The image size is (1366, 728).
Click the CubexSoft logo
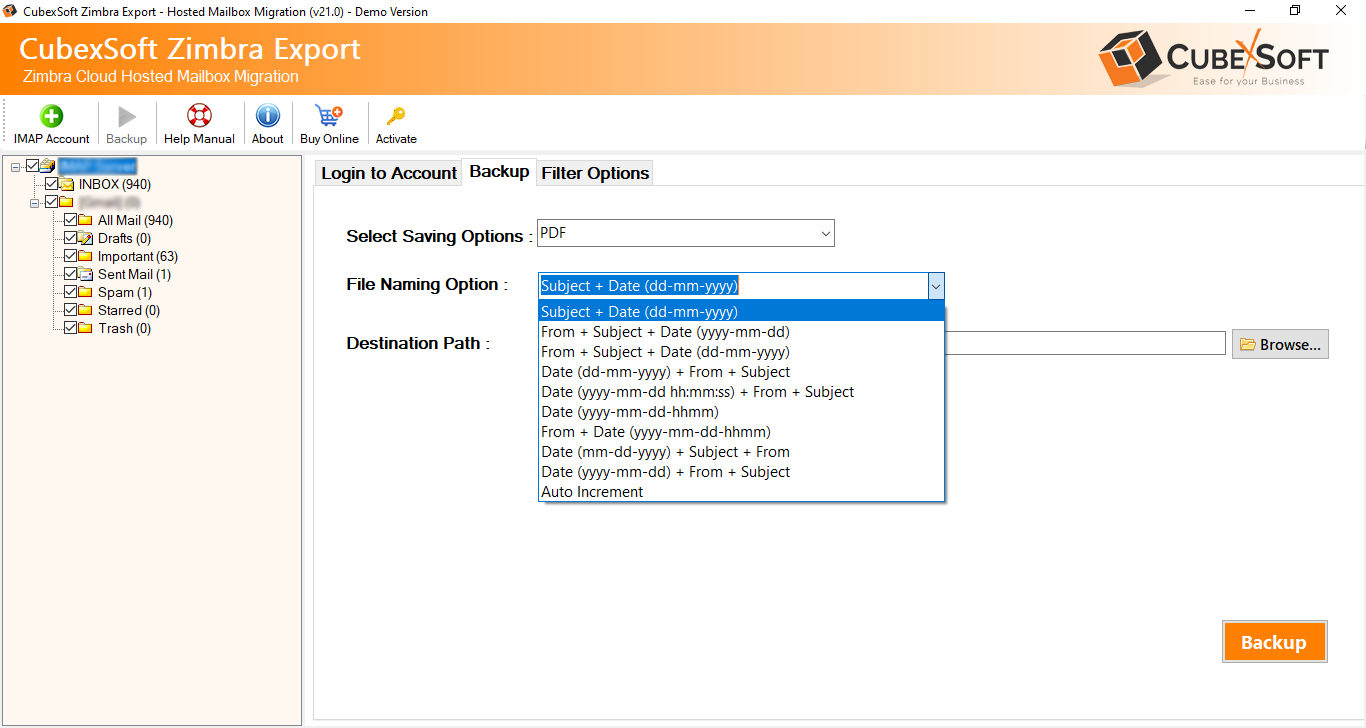pos(1213,58)
